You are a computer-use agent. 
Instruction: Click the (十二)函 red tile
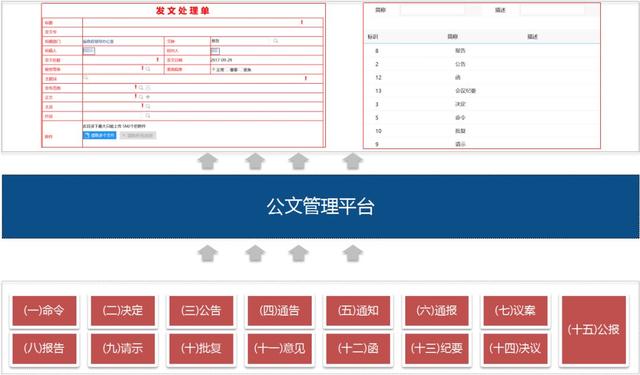358,348
